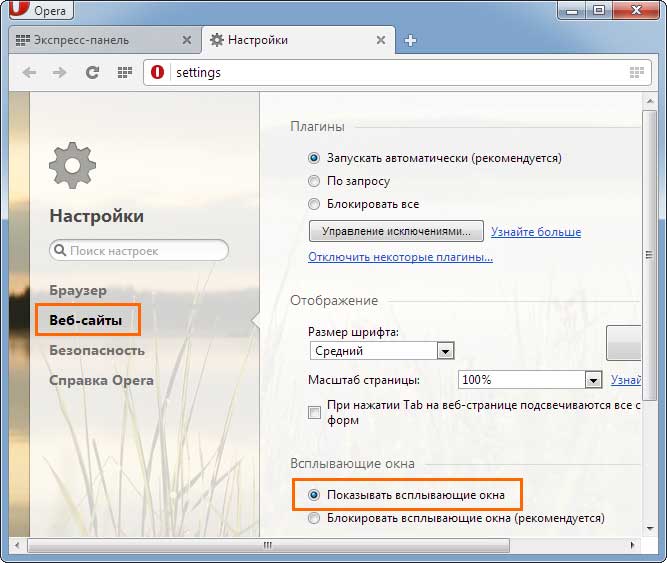Go back with the back arrow

[x=29, y=72]
